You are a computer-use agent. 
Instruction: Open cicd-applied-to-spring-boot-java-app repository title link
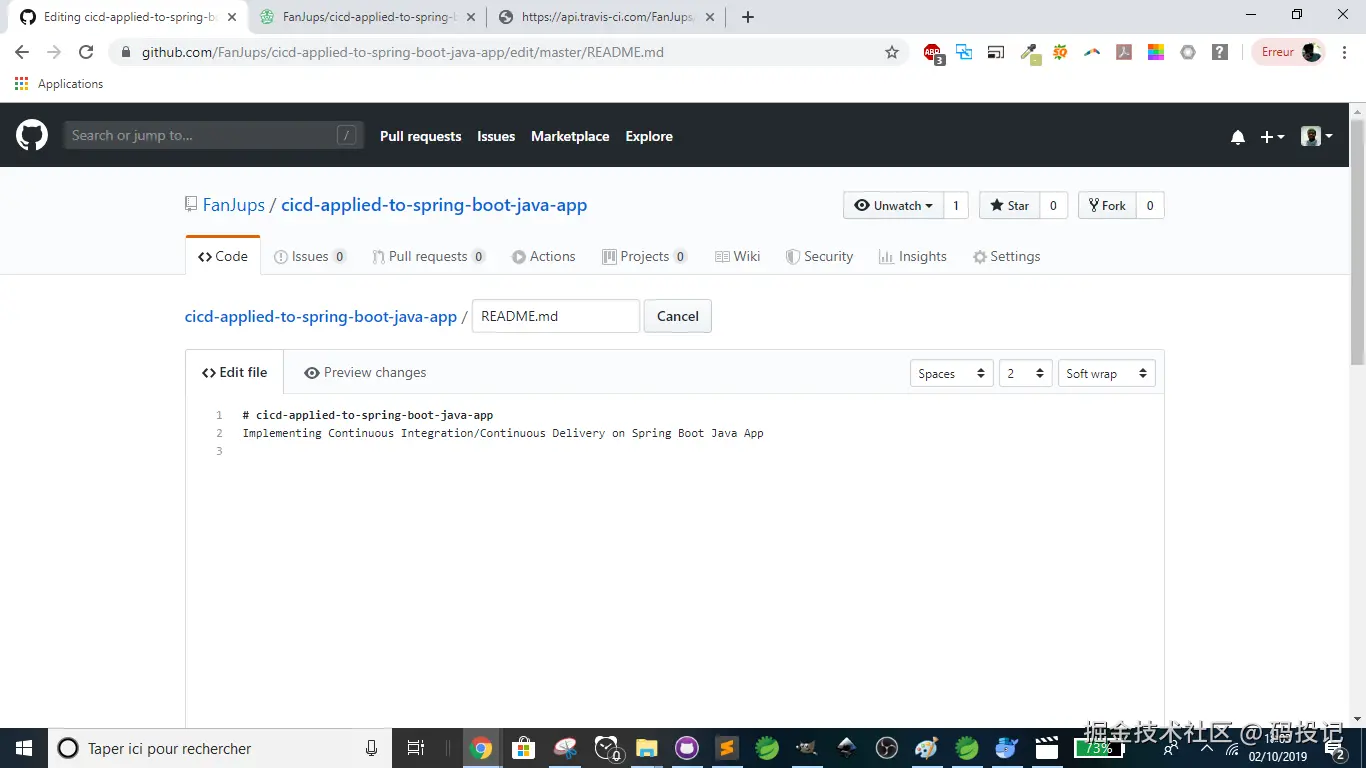(434, 205)
